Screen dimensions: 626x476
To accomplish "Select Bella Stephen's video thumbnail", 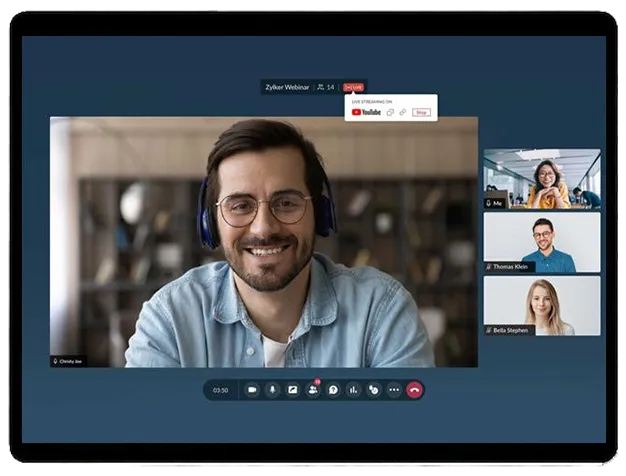I will (542, 306).
